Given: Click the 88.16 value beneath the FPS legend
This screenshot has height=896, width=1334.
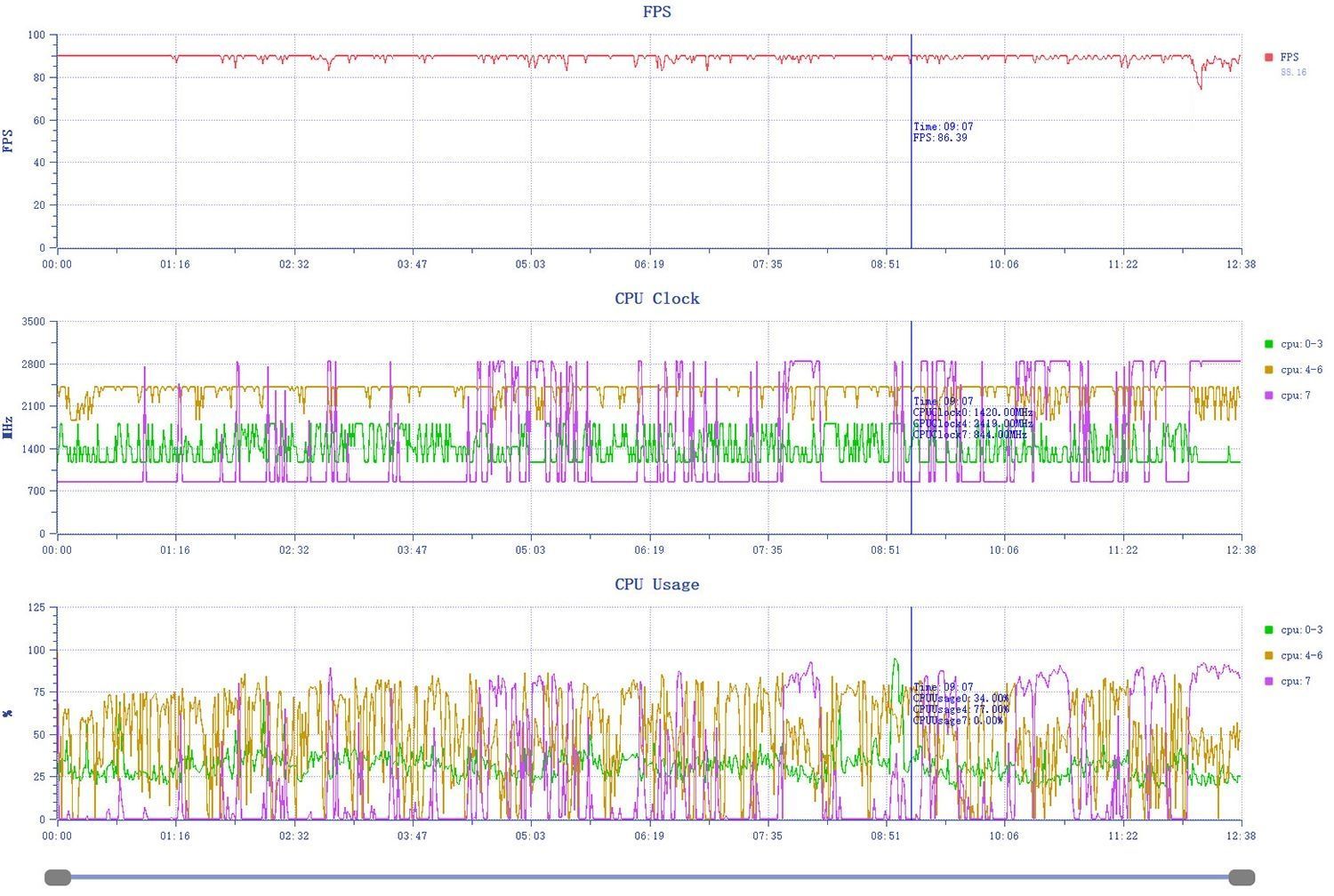Looking at the screenshot, I should pos(1293,72).
